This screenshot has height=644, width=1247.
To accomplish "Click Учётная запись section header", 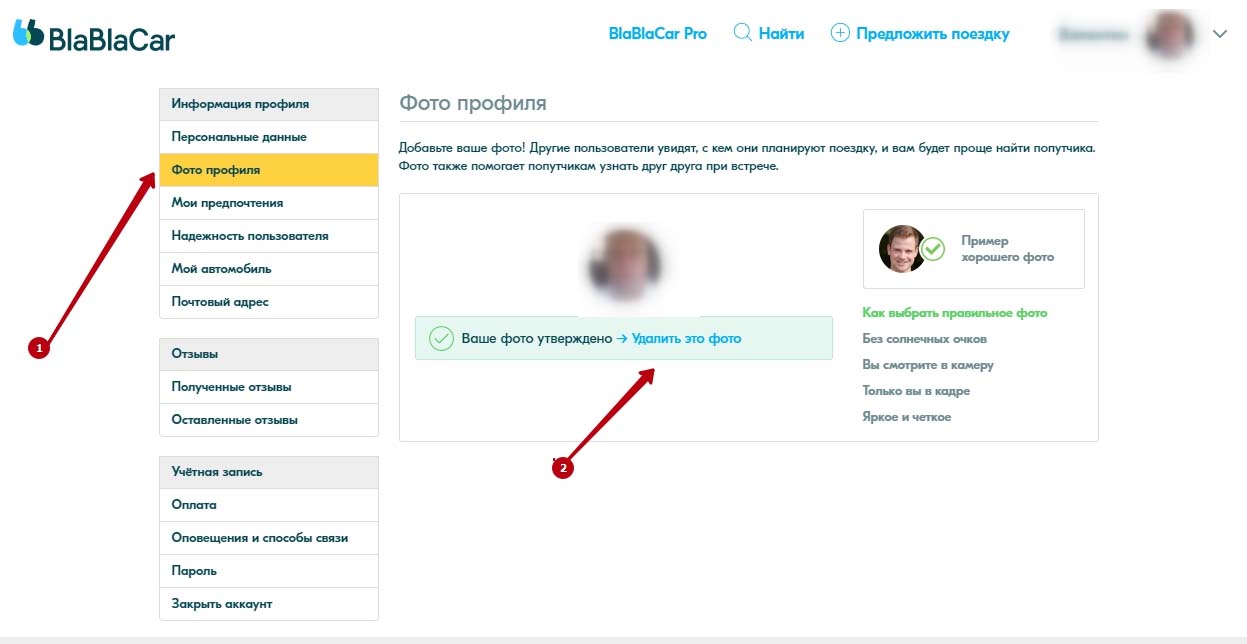I will click(x=269, y=472).
